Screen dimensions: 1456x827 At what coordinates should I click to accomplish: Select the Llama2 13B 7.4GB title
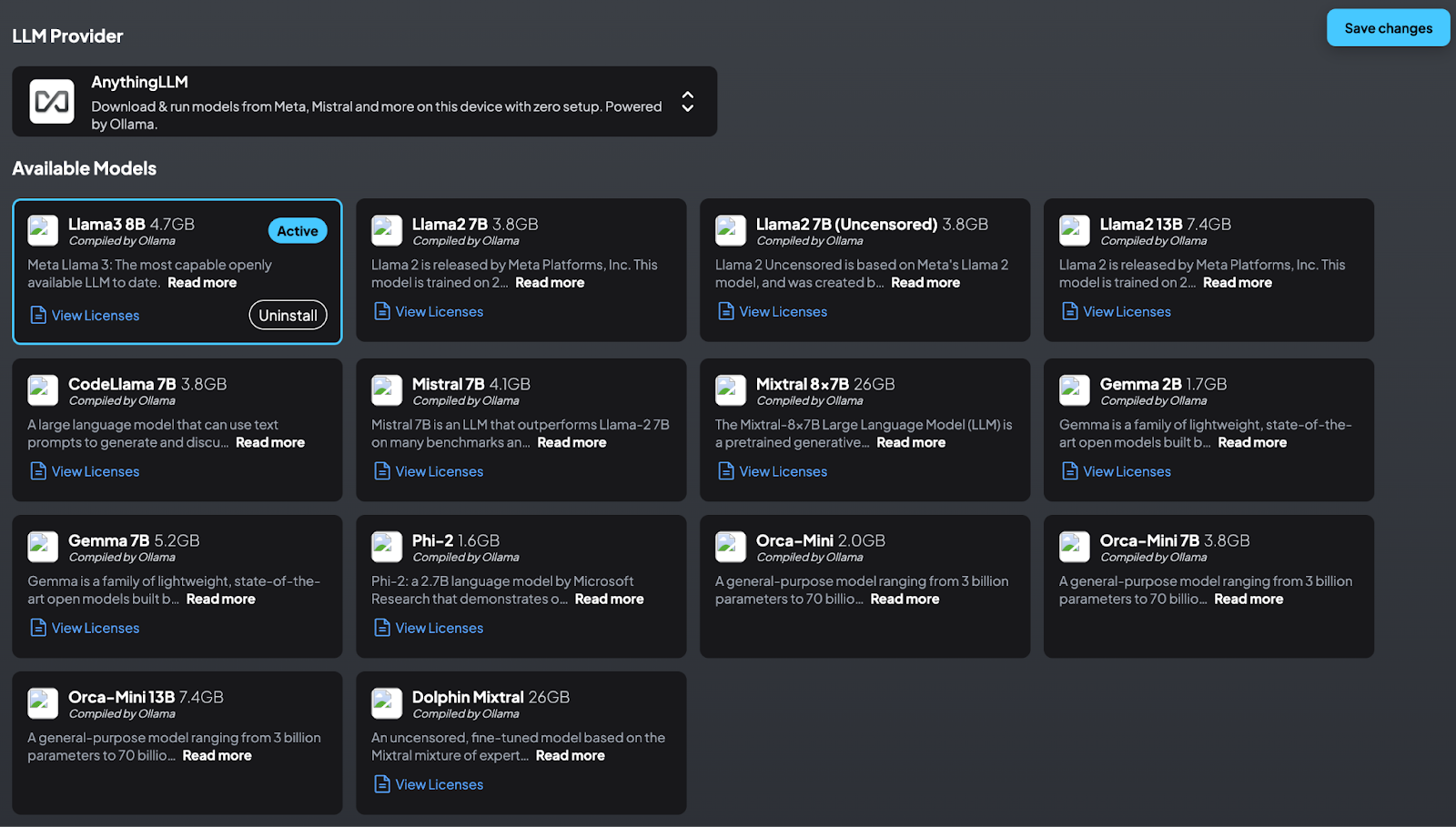pos(1166,224)
